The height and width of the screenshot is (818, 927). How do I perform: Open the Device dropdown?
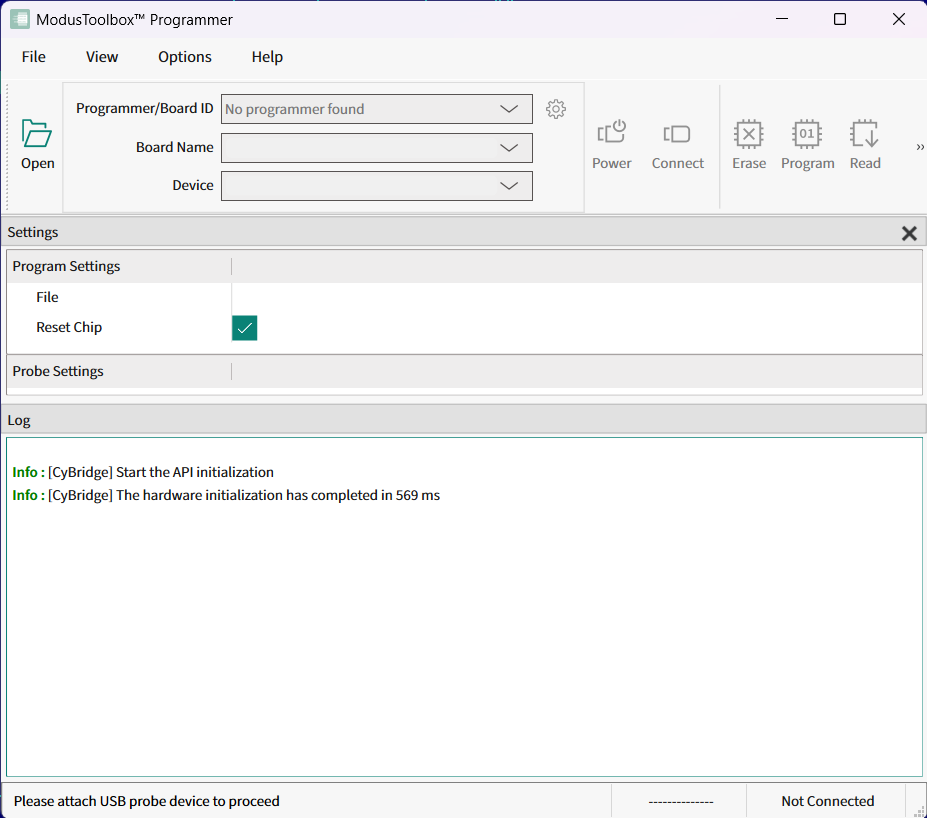coord(377,186)
